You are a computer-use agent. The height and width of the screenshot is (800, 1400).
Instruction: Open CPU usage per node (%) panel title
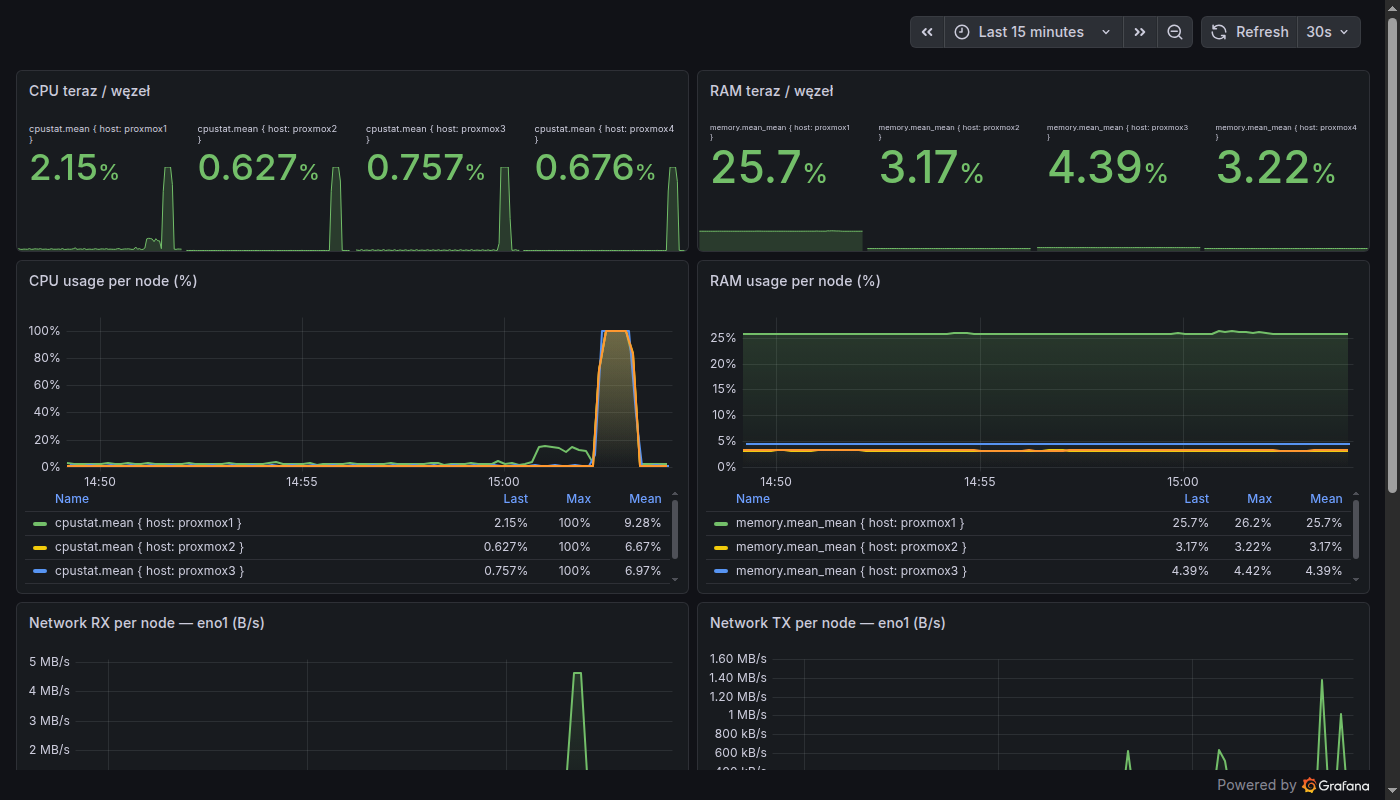click(x=113, y=281)
